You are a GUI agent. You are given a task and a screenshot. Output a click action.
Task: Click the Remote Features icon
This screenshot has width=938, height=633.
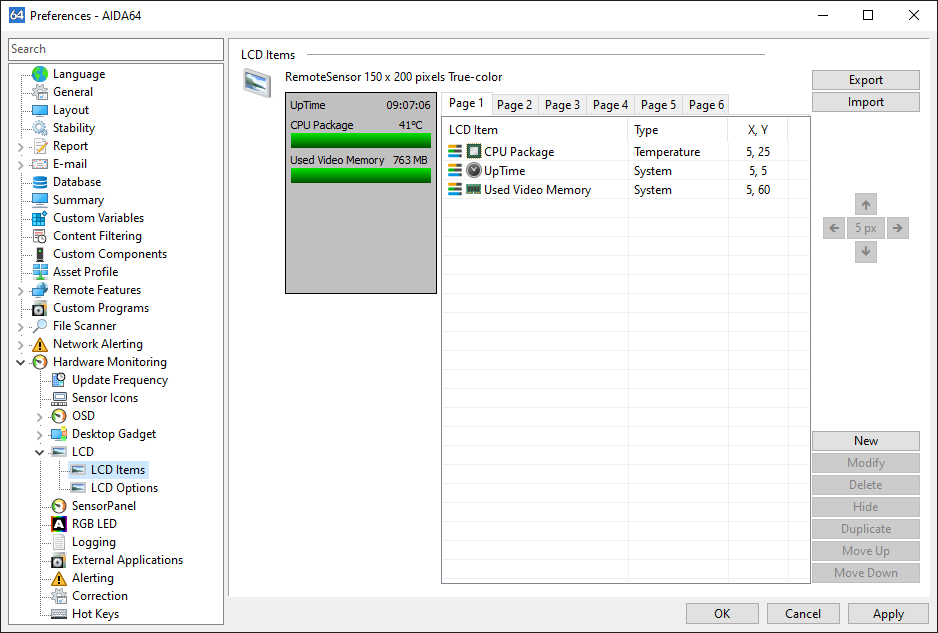coord(40,290)
